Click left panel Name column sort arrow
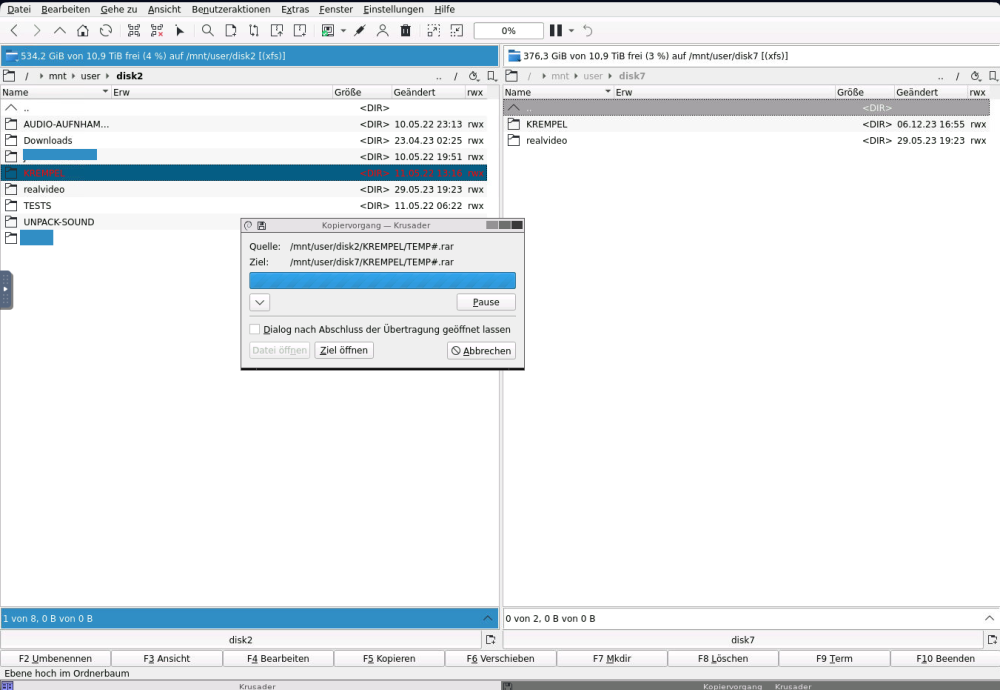The height and width of the screenshot is (690, 1000). (105, 92)
